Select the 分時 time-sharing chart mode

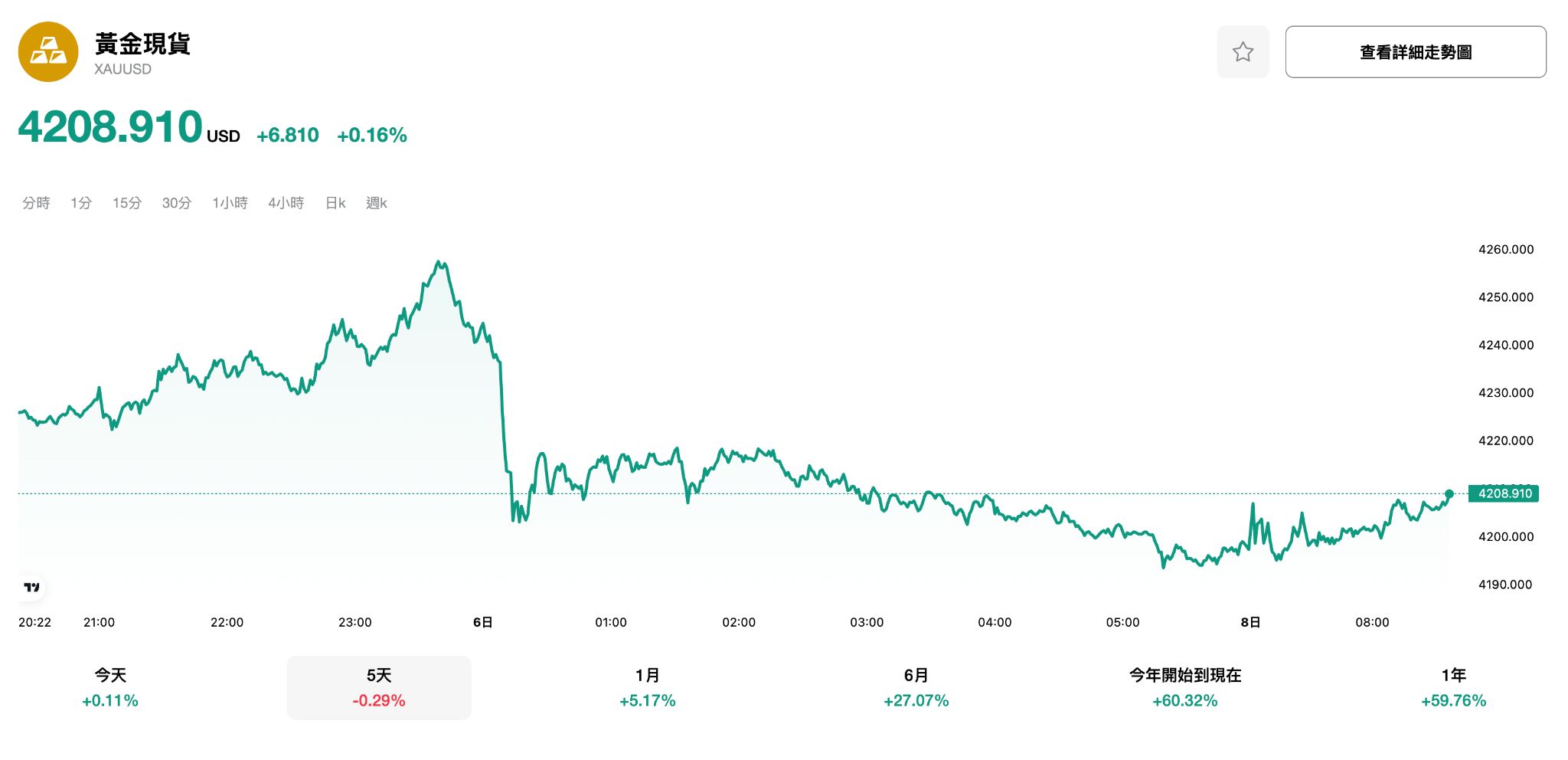(x=35, y=203)
